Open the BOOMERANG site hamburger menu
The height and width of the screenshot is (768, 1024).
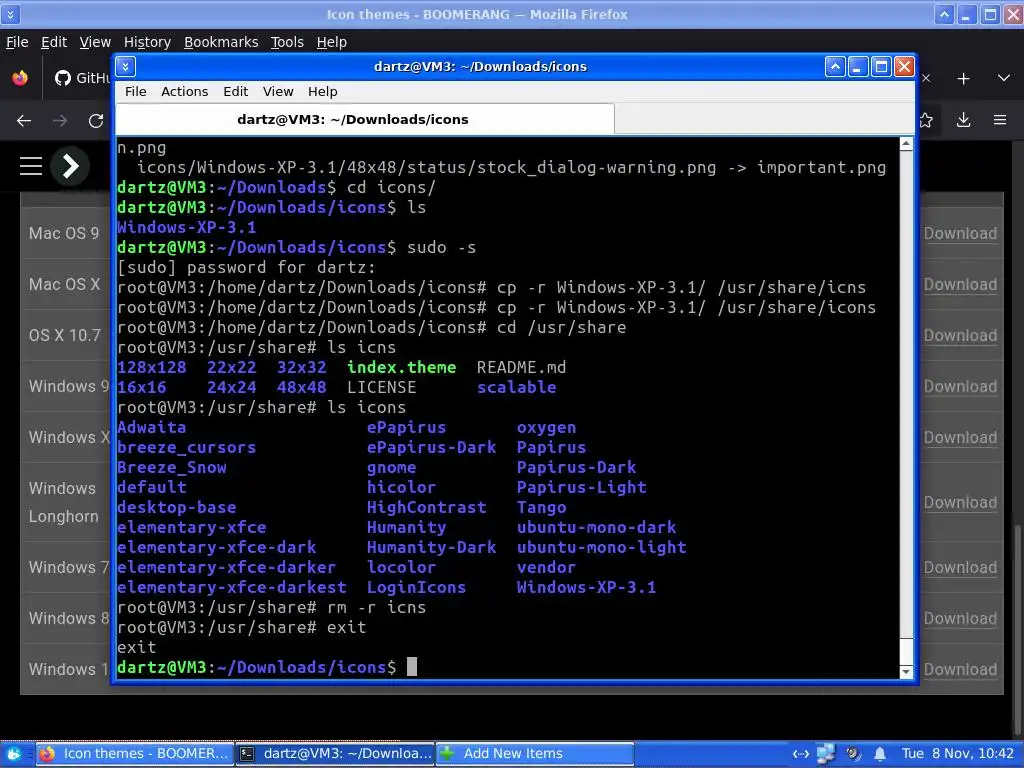(x=31, y=166)
